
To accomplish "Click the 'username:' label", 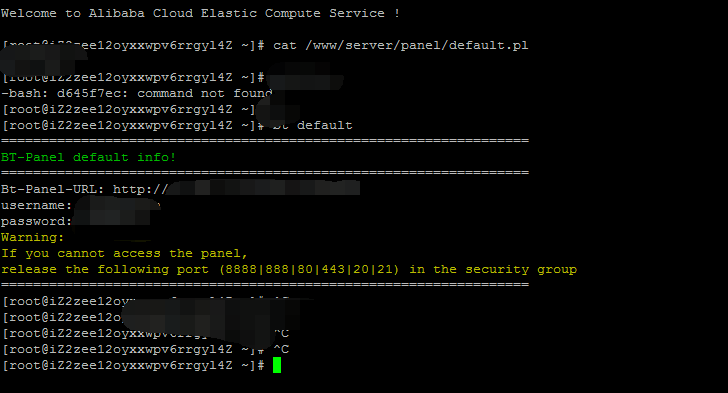I will coord(36,205).
